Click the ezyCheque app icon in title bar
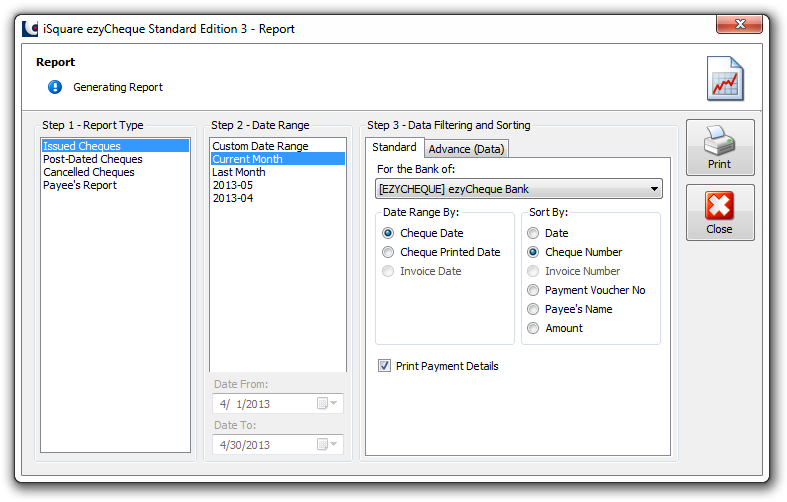The height and width of the screenshot is (502, 787). click(x=30, y=29)
